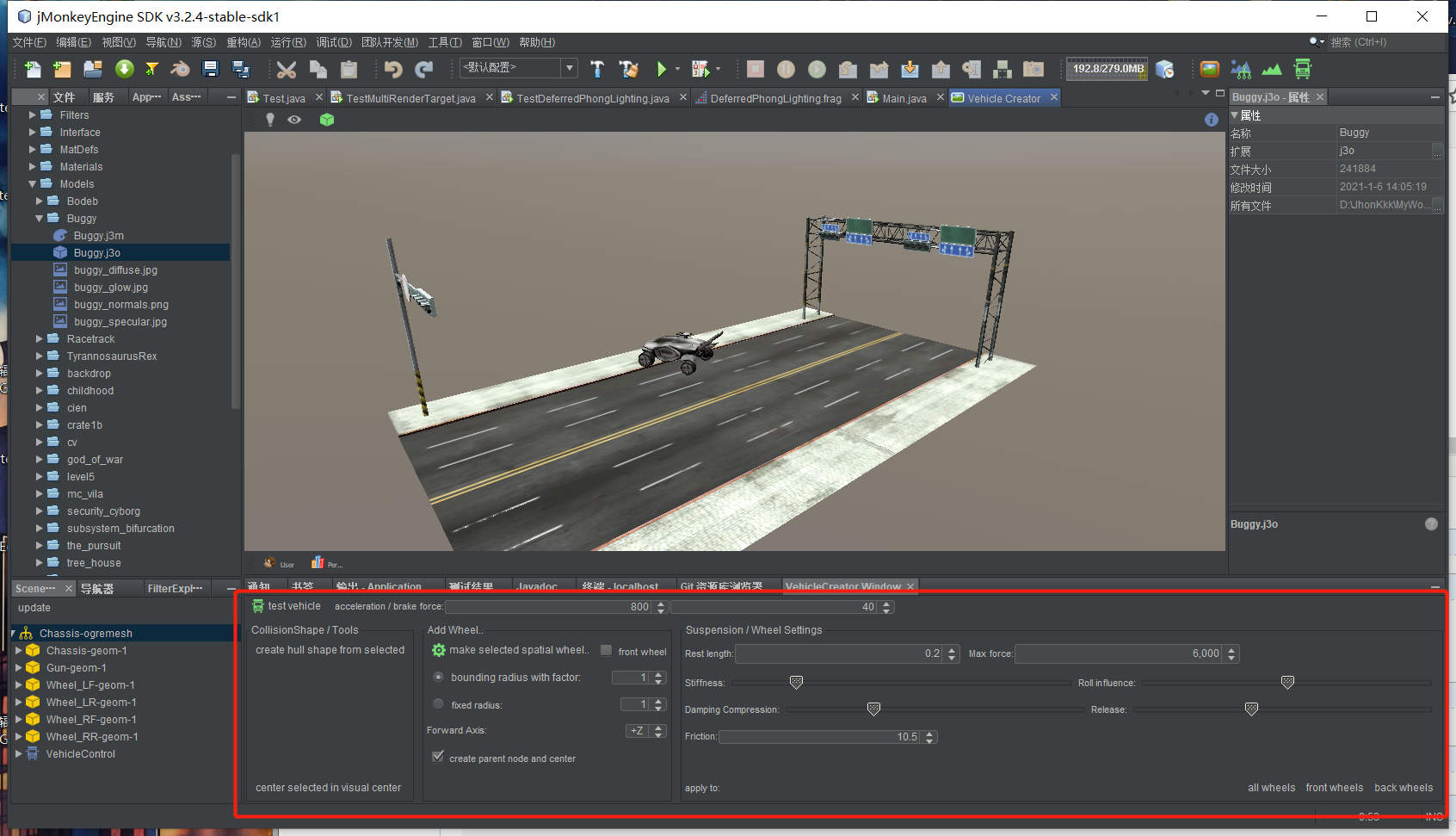Screen dimensions: 1456x836
Task: Click the Save All icon
Action: pos(241,70)
